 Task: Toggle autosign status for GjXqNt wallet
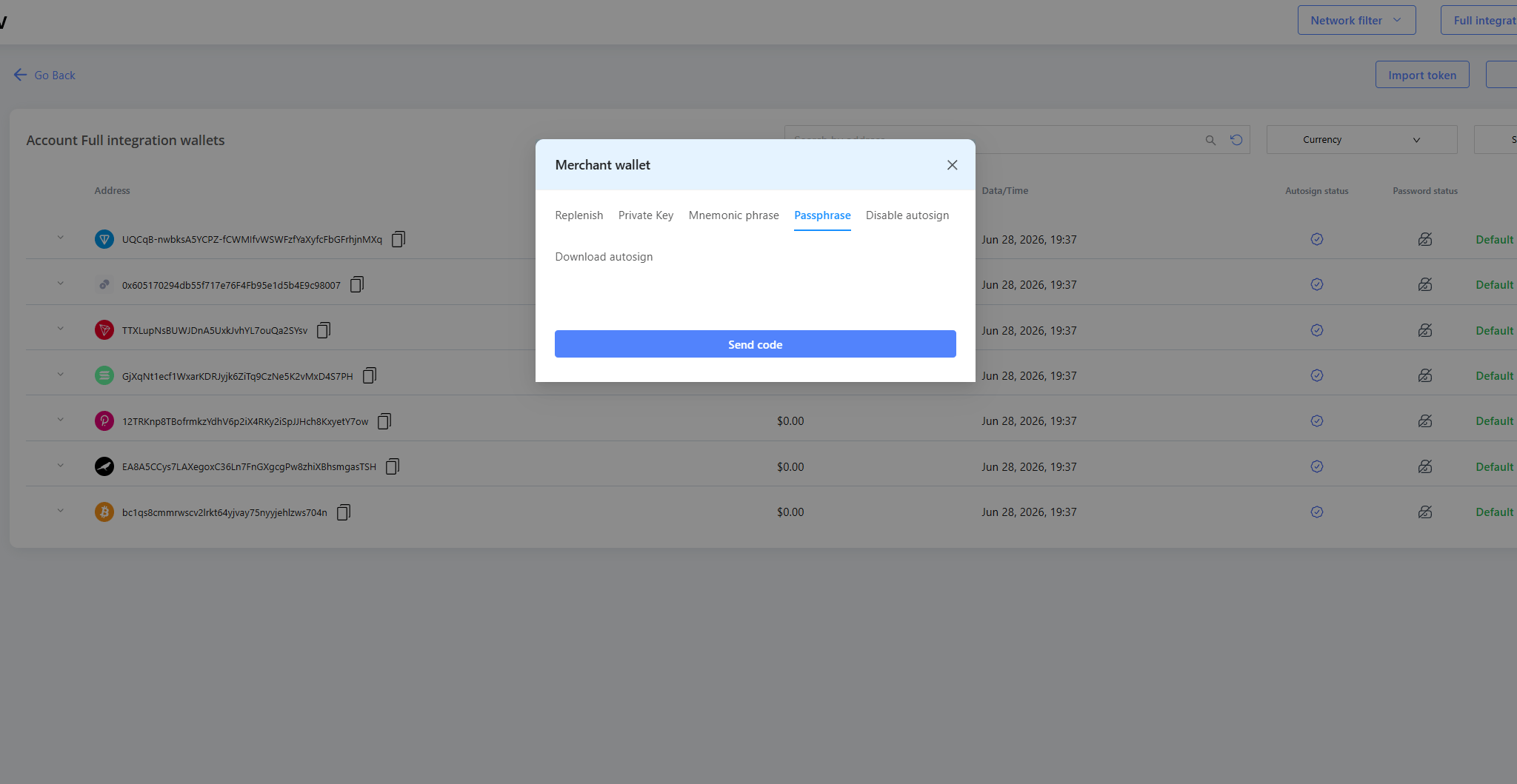click(1317, 375)
